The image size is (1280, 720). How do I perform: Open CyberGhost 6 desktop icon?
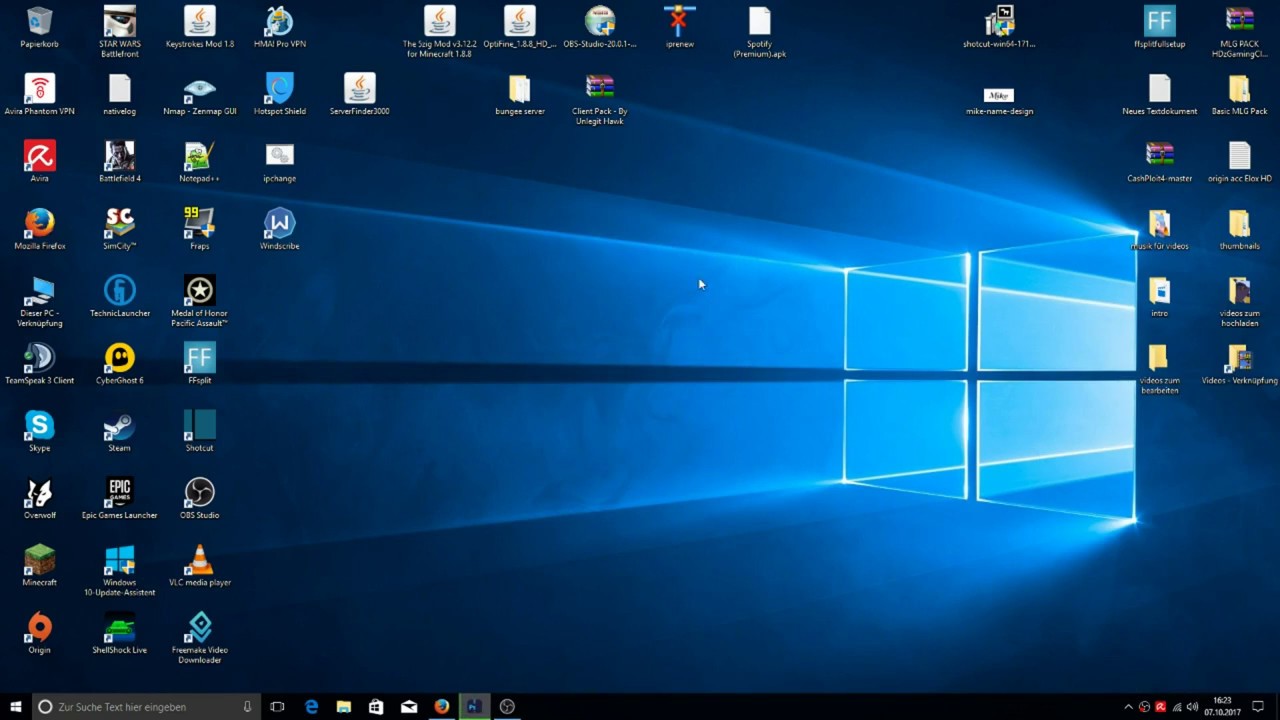click(120, 358)
